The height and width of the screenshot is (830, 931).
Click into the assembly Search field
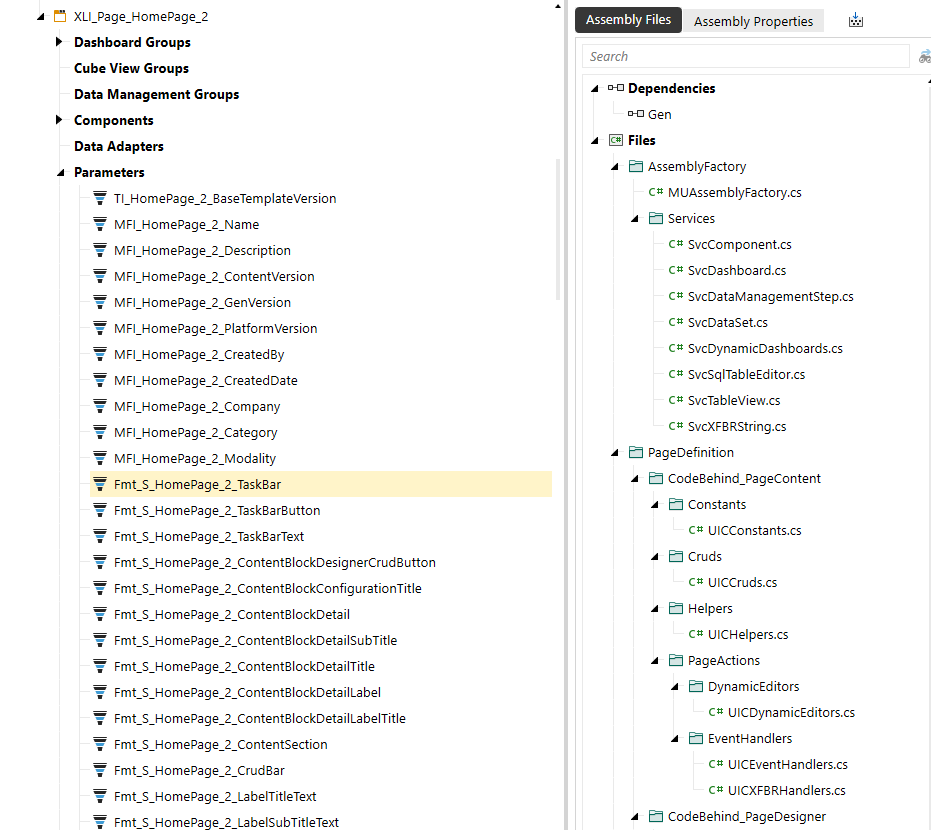[745, 57]
